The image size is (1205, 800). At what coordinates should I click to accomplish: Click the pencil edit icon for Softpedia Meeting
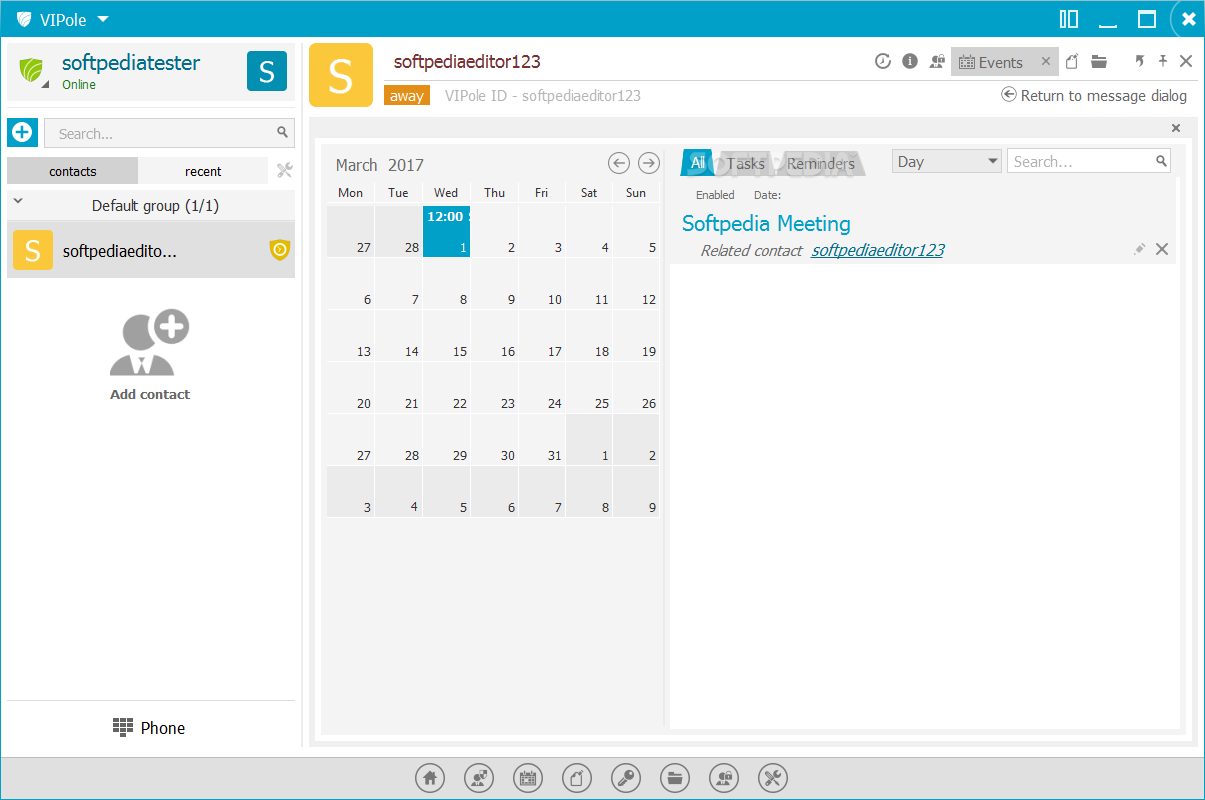pos(1139,249)
